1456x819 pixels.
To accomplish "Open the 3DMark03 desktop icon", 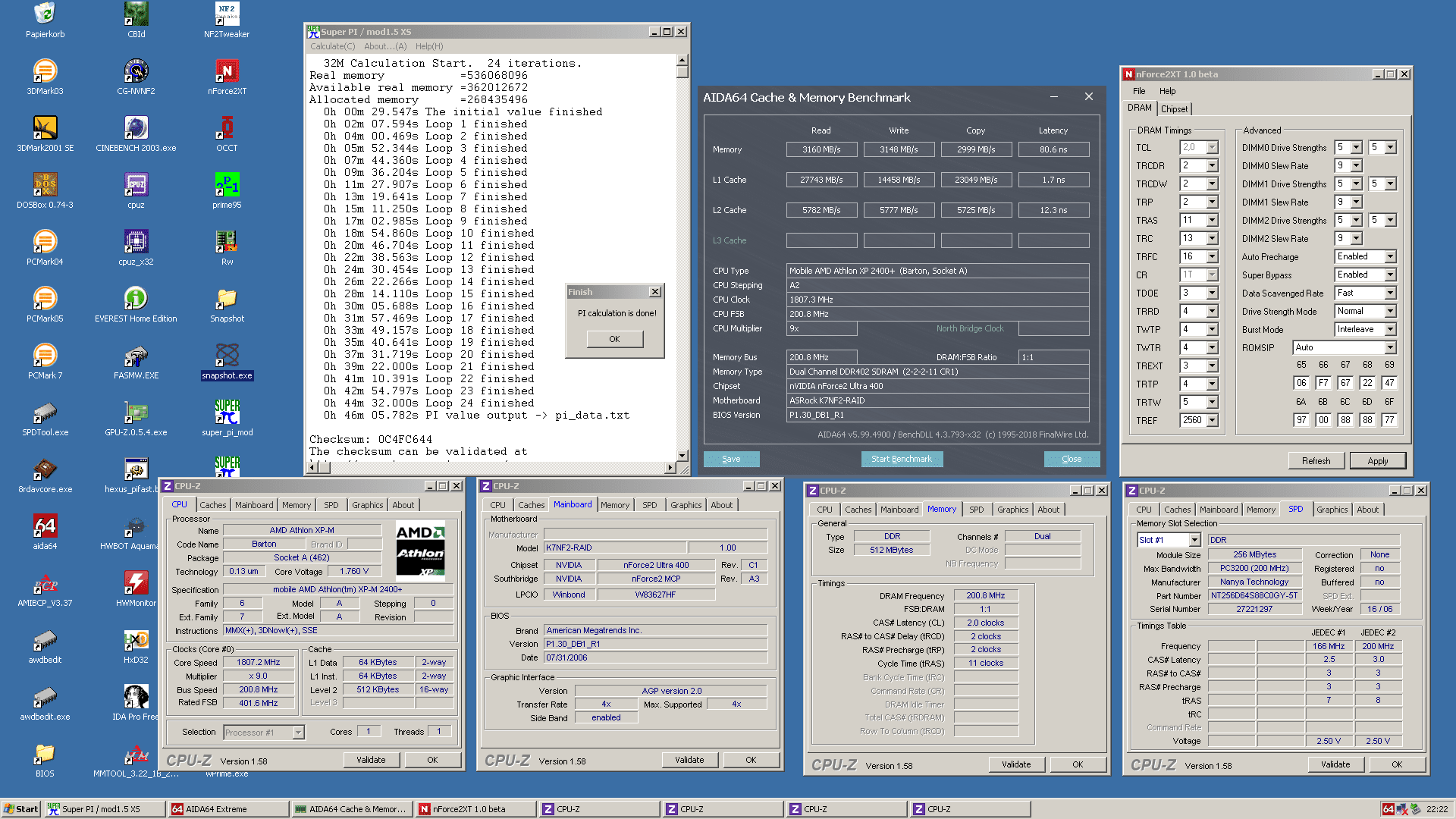I will pyautogui.click(x=45, y=72).
